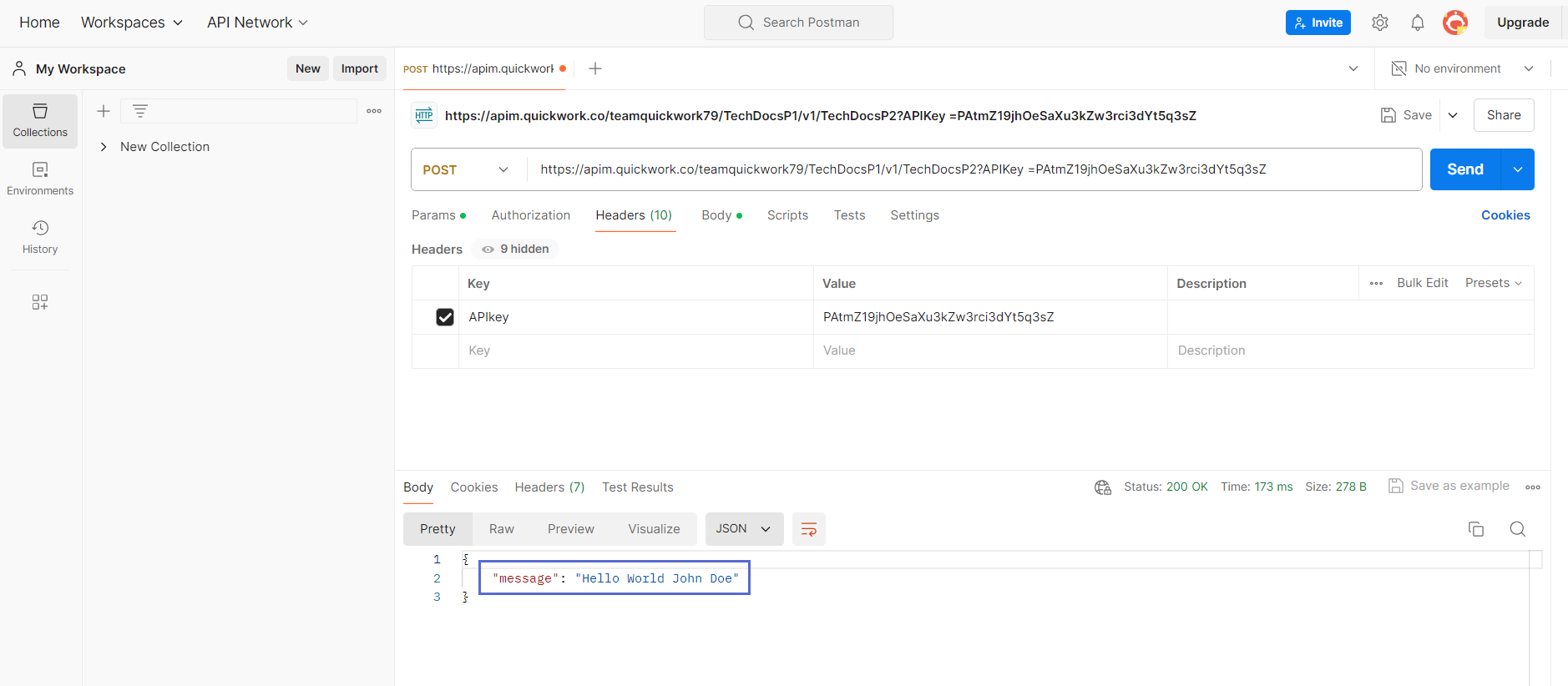Open the Cookies link

click(x=1505, y=215)
